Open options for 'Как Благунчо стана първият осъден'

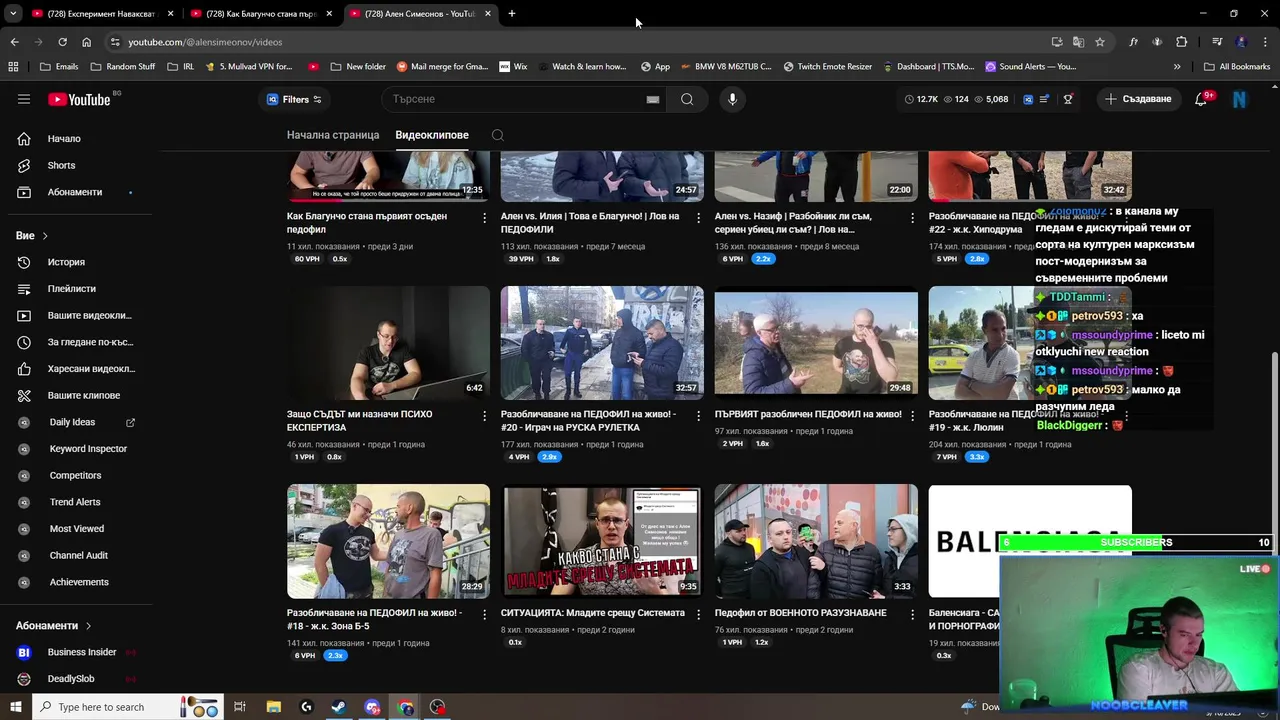click(485, 217)
